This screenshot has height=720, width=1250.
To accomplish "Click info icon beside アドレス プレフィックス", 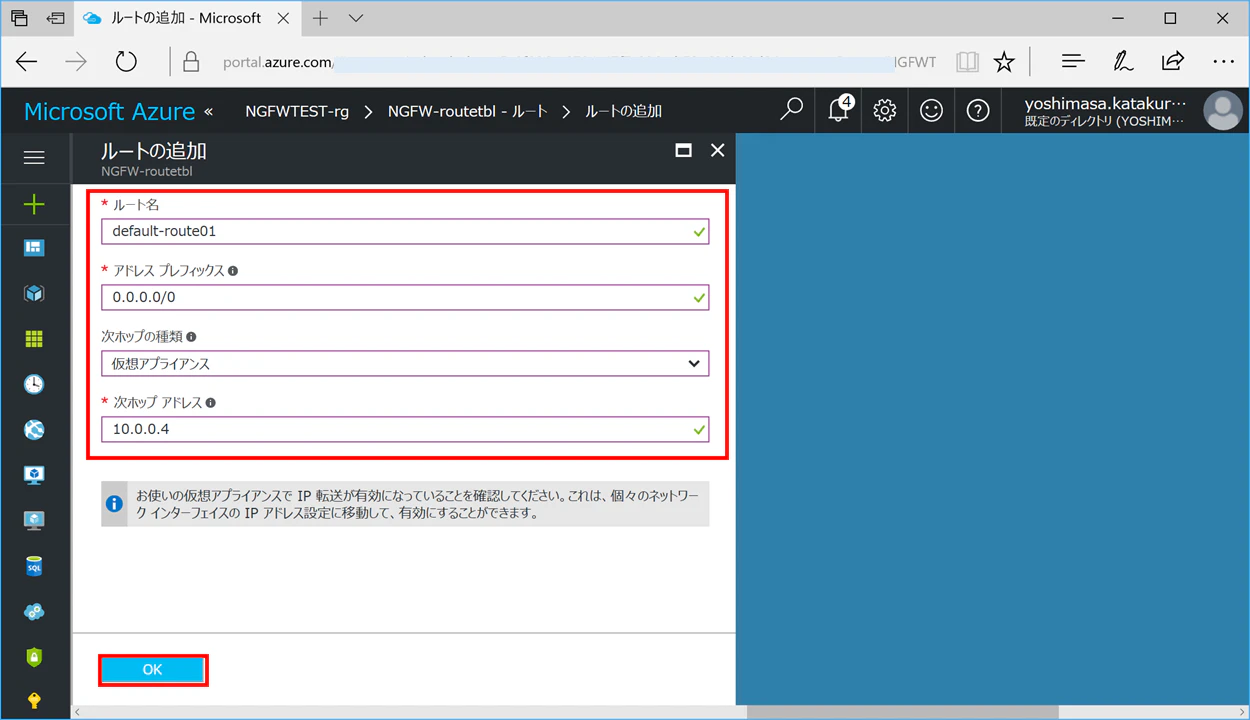I will pyautogui.click(x=233, y=271).
